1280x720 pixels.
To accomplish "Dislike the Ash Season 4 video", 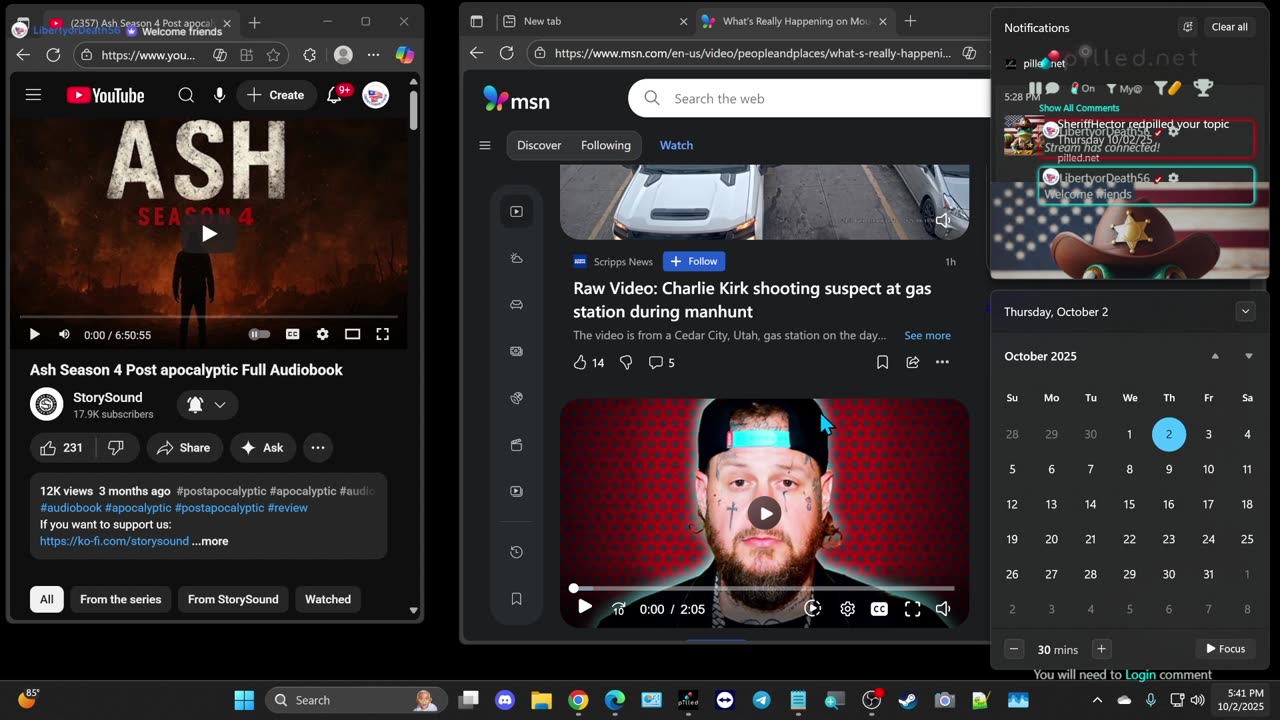I will (115, 448).
